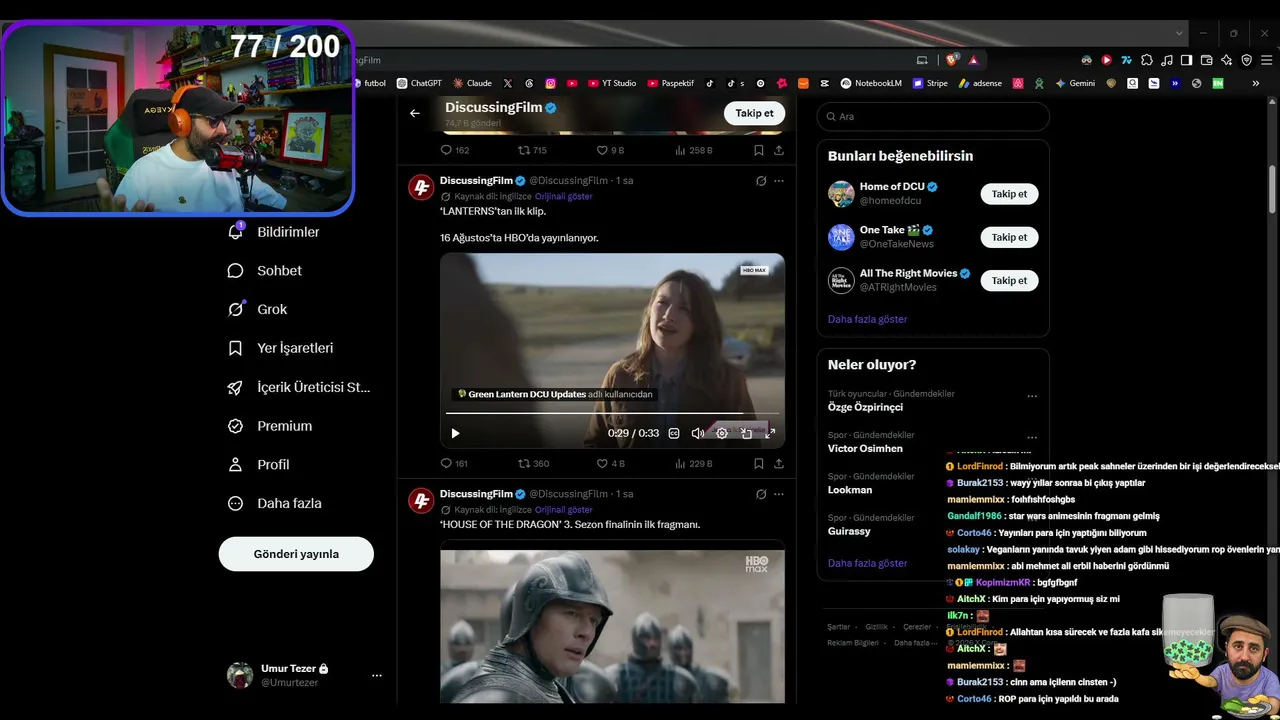Click the Brave Shields lion icon
Viewport: 1280px width, 720px height.
point(952,60)
